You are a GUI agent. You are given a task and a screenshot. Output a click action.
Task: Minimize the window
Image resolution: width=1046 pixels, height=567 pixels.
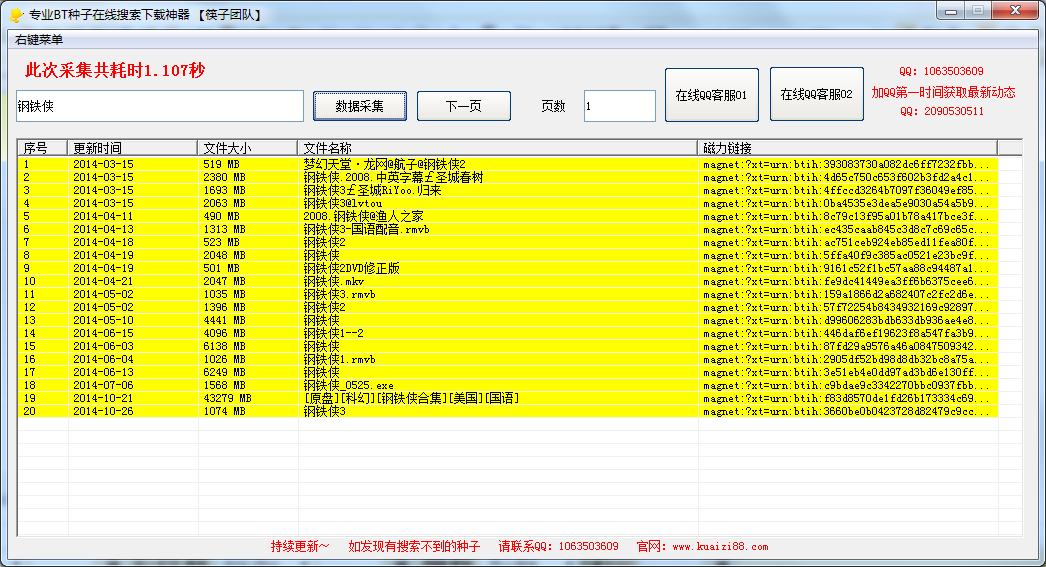point(951,11)
